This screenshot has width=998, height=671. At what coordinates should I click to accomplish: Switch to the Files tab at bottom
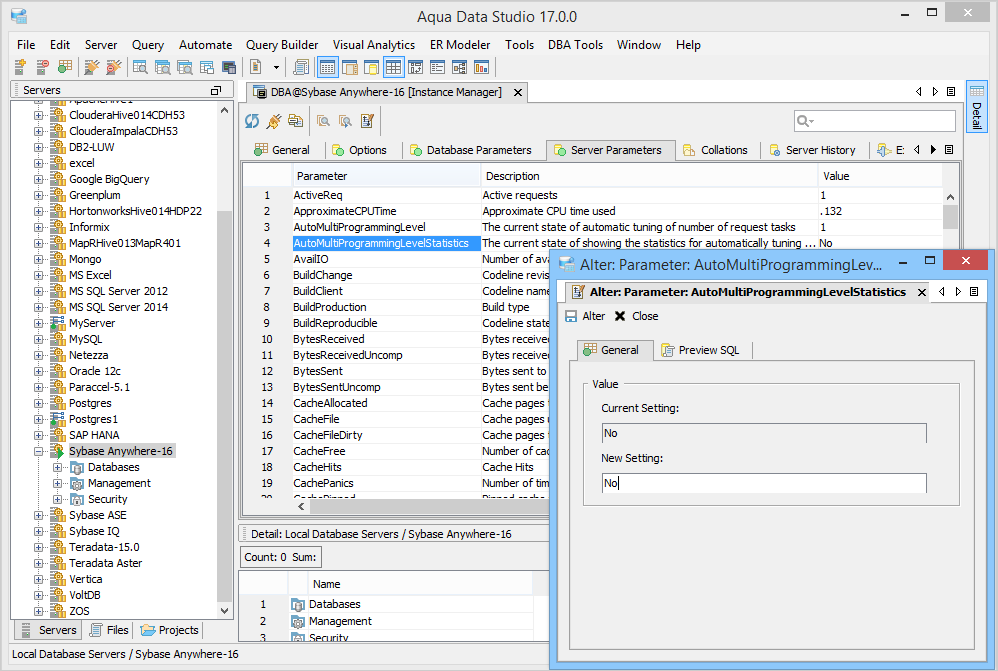point(110,630)
